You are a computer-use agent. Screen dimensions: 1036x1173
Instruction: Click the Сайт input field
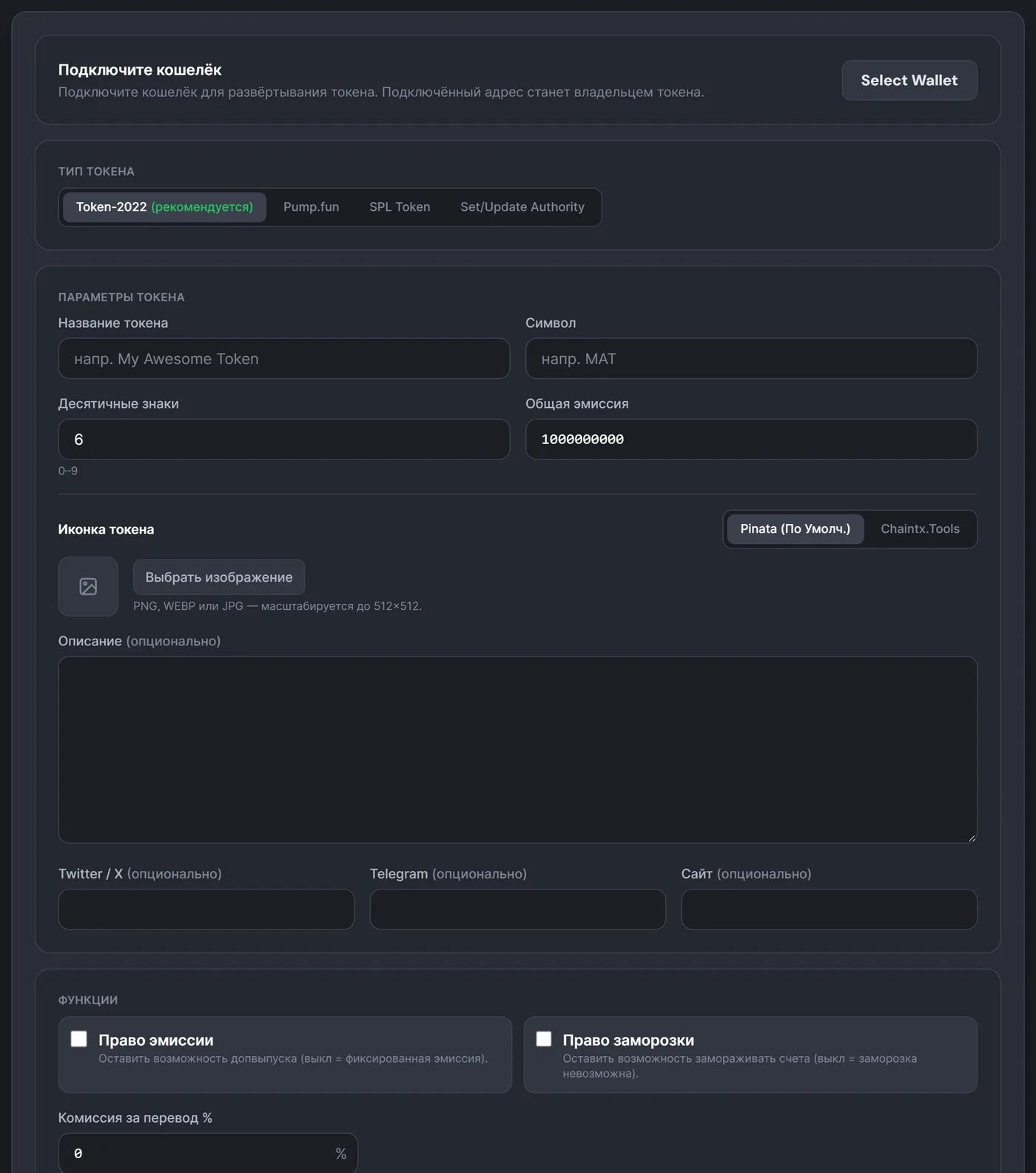pyautogui.click(x=830, y=910)
